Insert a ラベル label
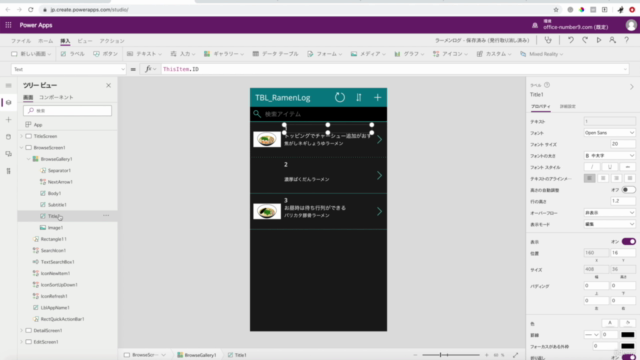The width and height of the screenshot is (640, 360). (x=73, y=54)
